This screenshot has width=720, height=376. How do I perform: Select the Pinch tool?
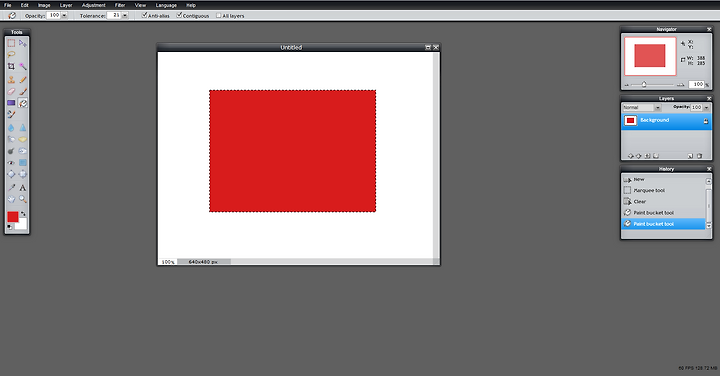click(x=22, y=174)
